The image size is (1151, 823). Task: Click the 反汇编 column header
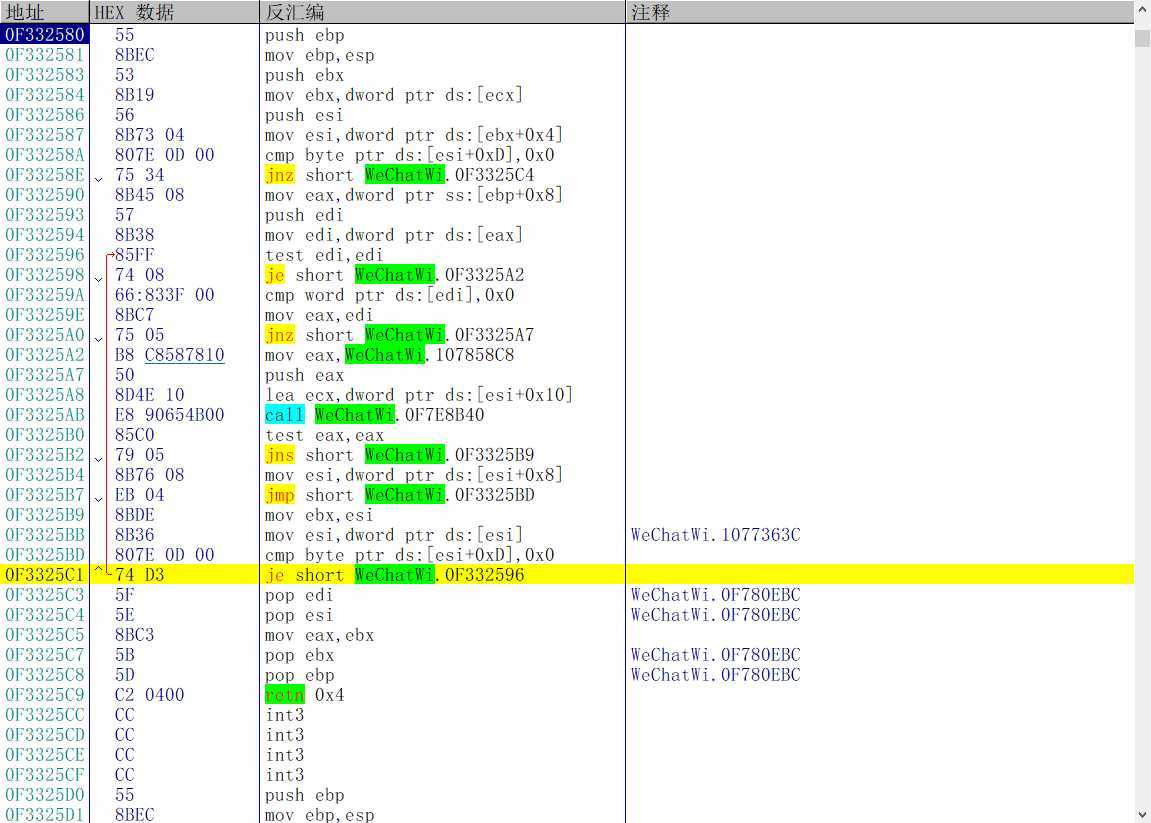442,12
